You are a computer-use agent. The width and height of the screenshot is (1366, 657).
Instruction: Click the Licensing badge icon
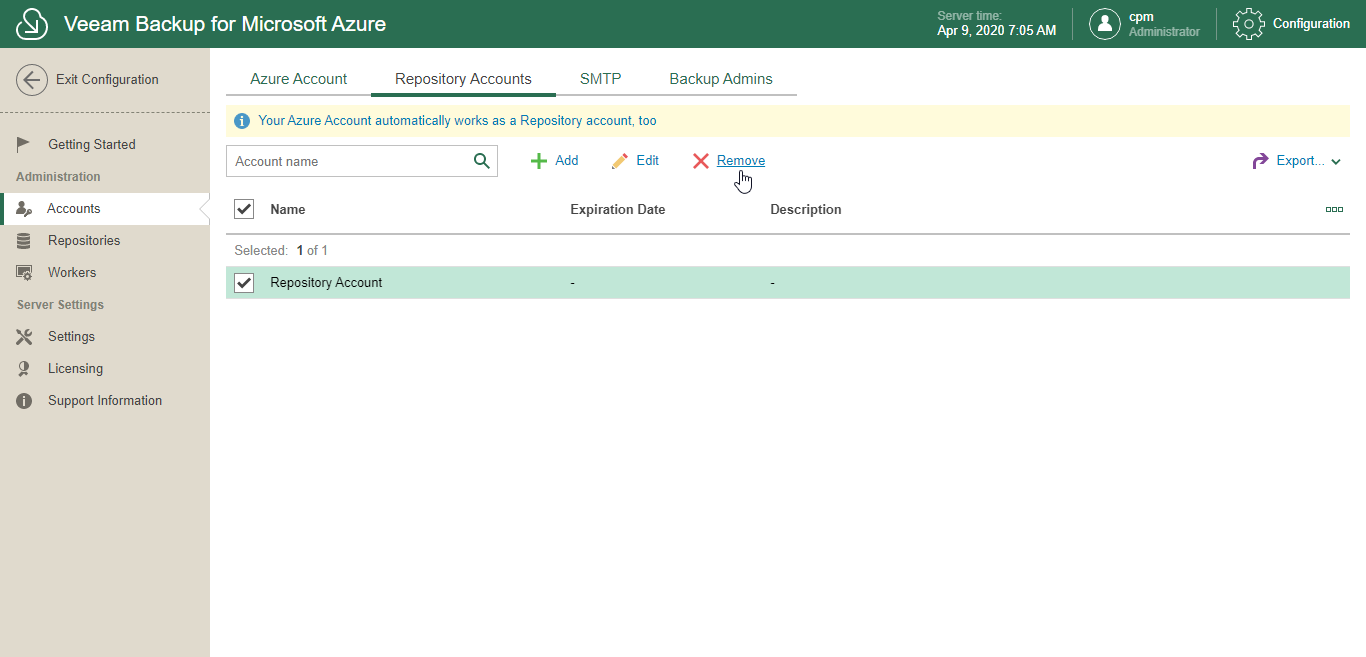click(x=24, y=369)
